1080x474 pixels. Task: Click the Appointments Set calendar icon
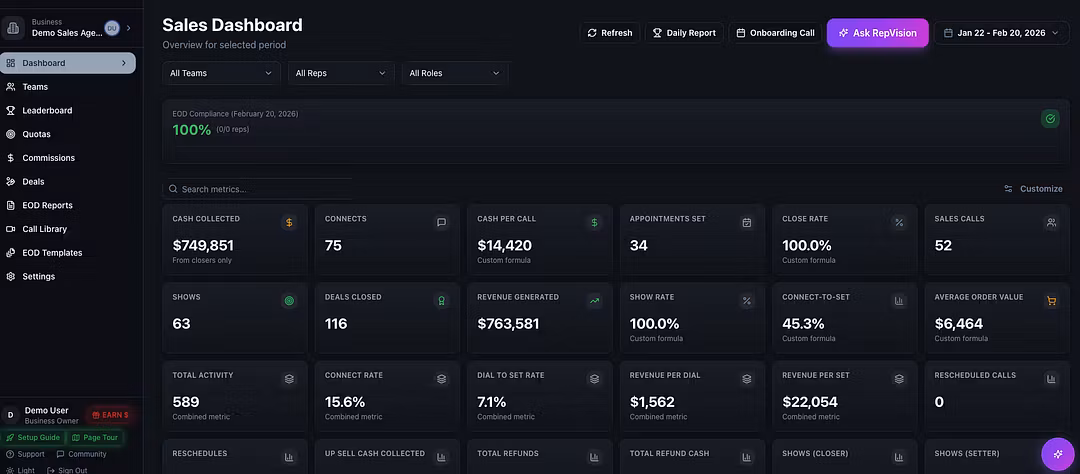click(746, 223)
